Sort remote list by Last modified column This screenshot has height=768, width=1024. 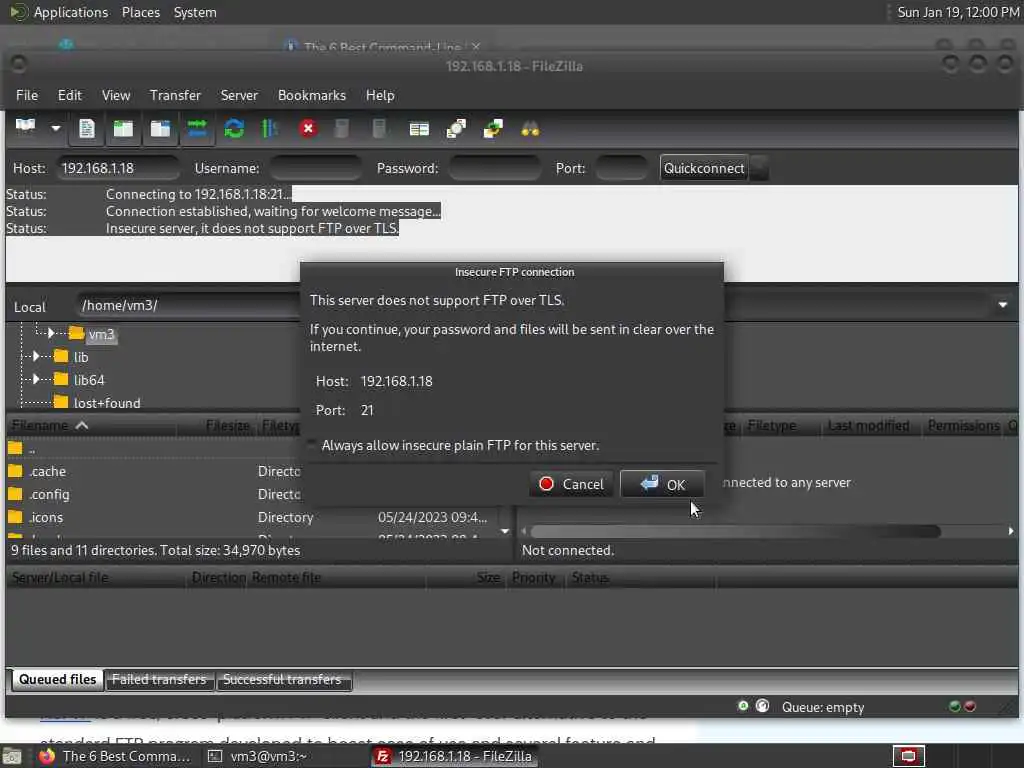point(869,426)
